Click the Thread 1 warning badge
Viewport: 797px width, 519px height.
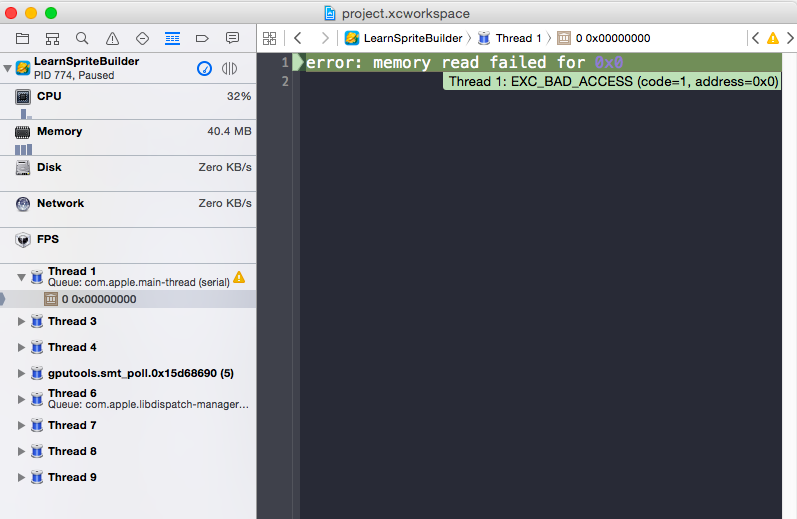[x=239, y=278]
